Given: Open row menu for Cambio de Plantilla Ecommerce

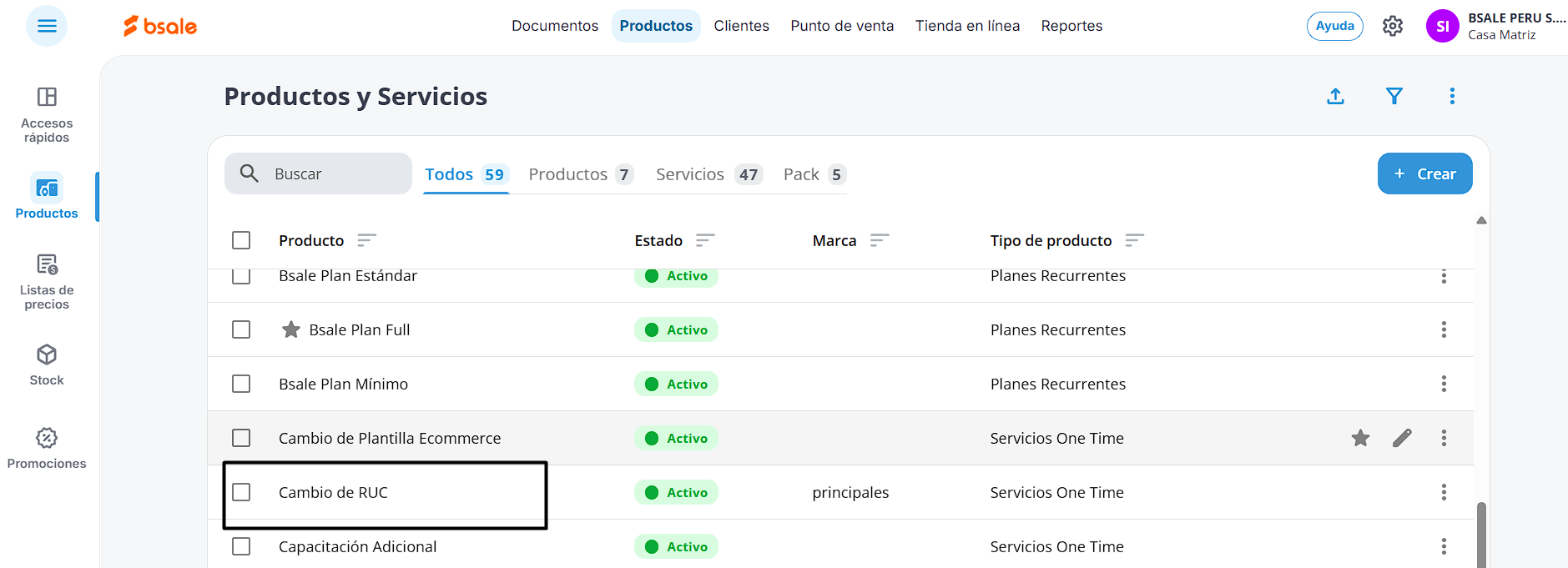Looking at the screenshot, I should point(1444,438).
